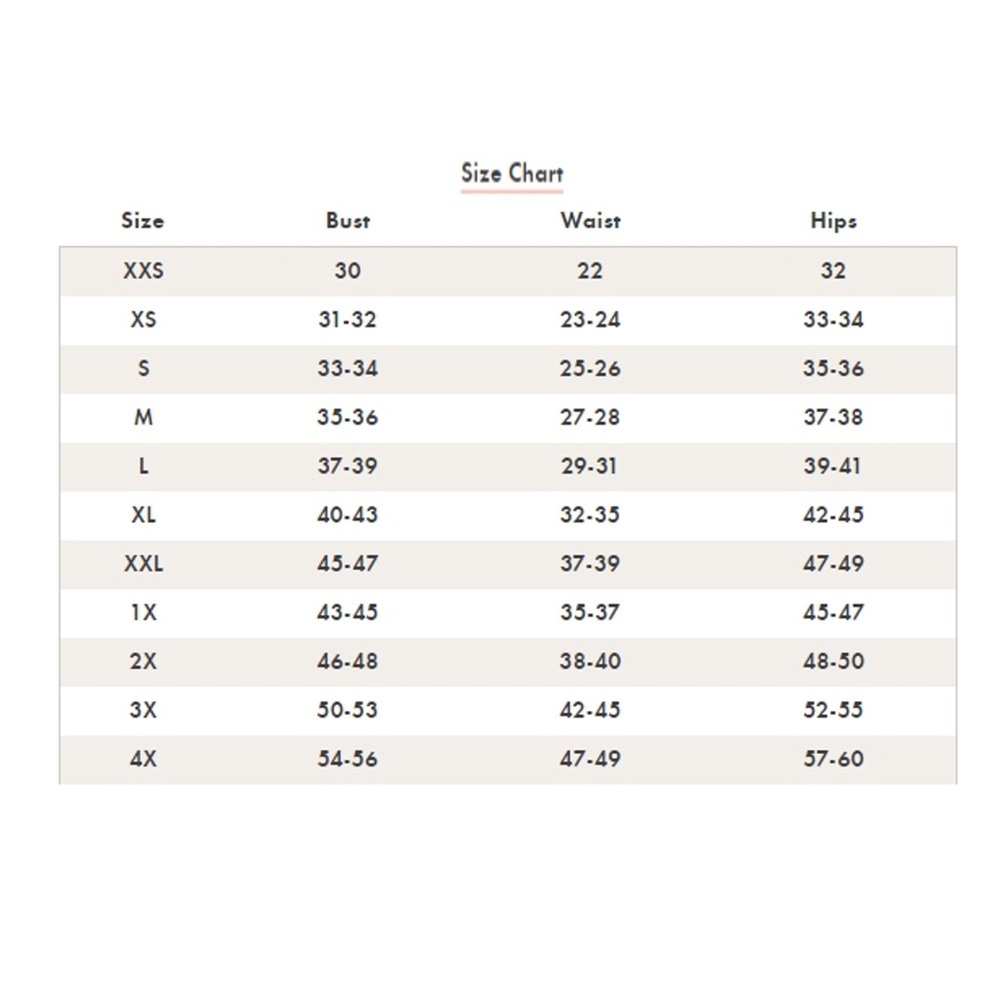Viewport: 1000px width, 1000px height.
Task: Select hips value 57-60 for 4X
Action: [x=833, y=759]
